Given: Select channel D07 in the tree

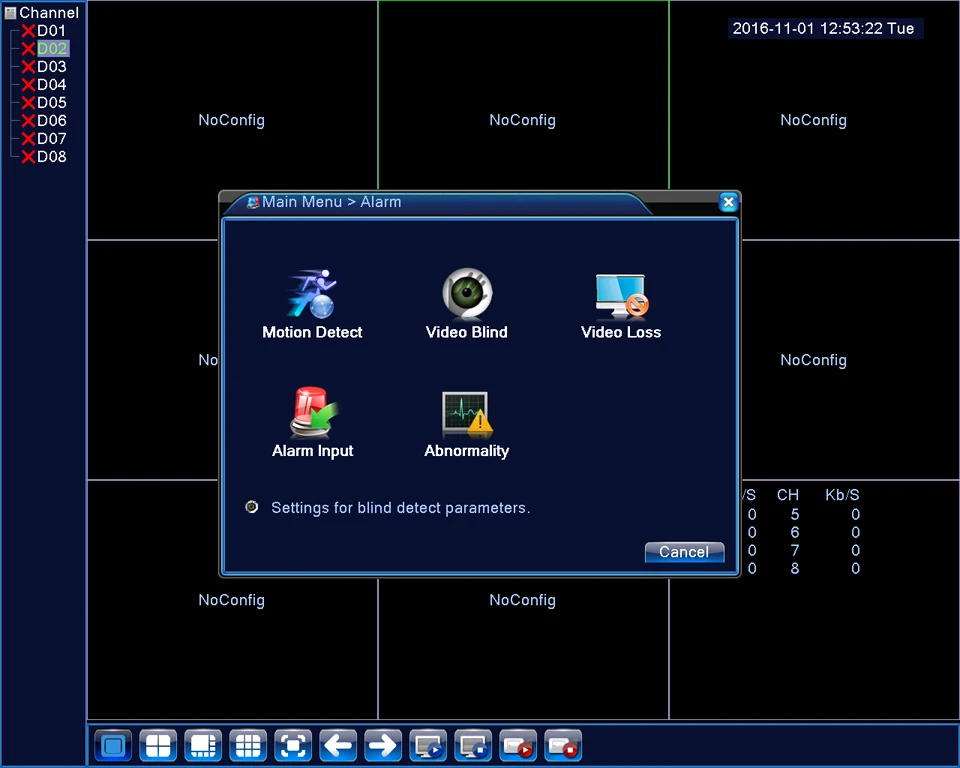Looking at the screenshot, I should coord(51,138).
